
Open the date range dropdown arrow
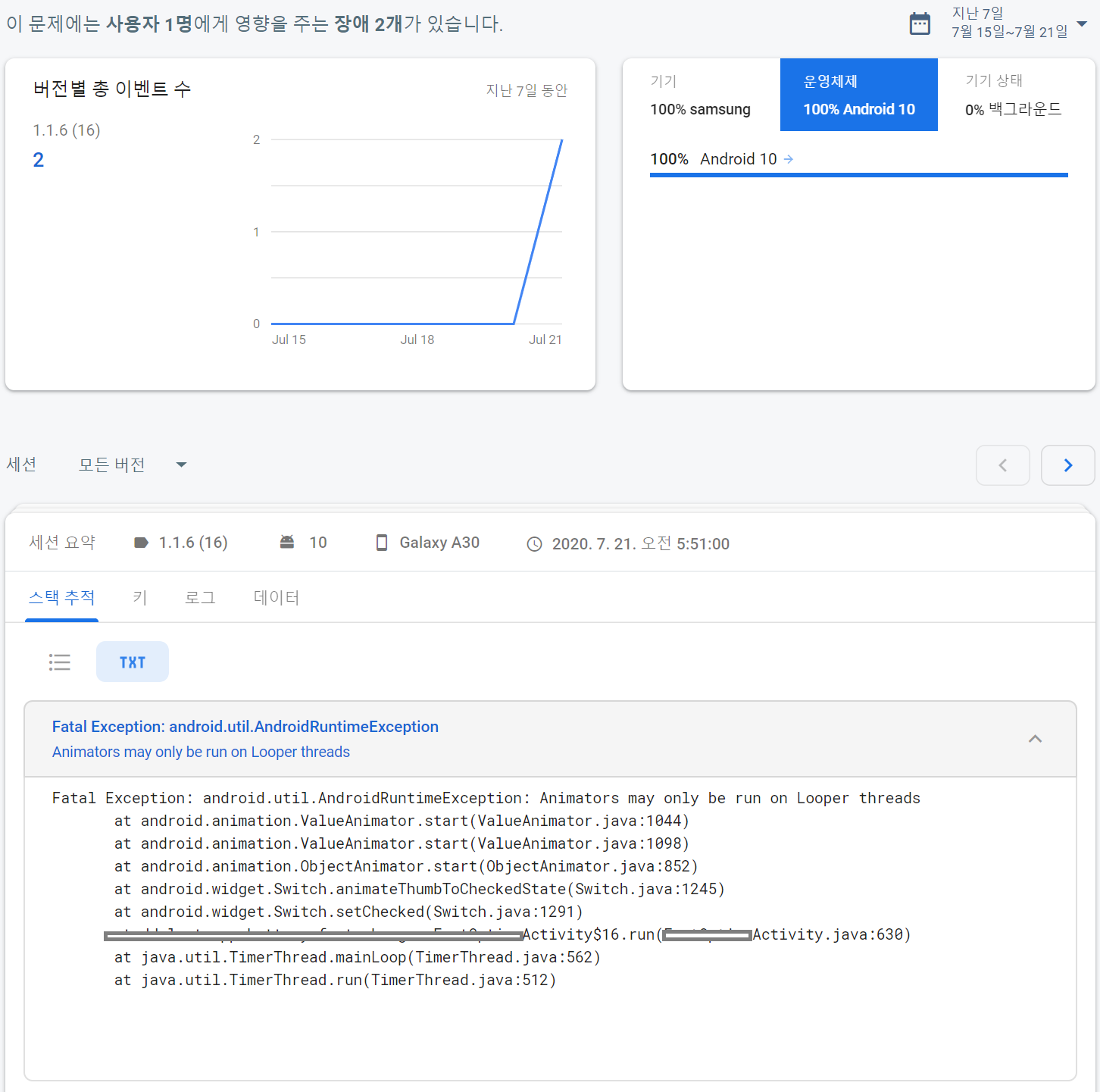1082,23
